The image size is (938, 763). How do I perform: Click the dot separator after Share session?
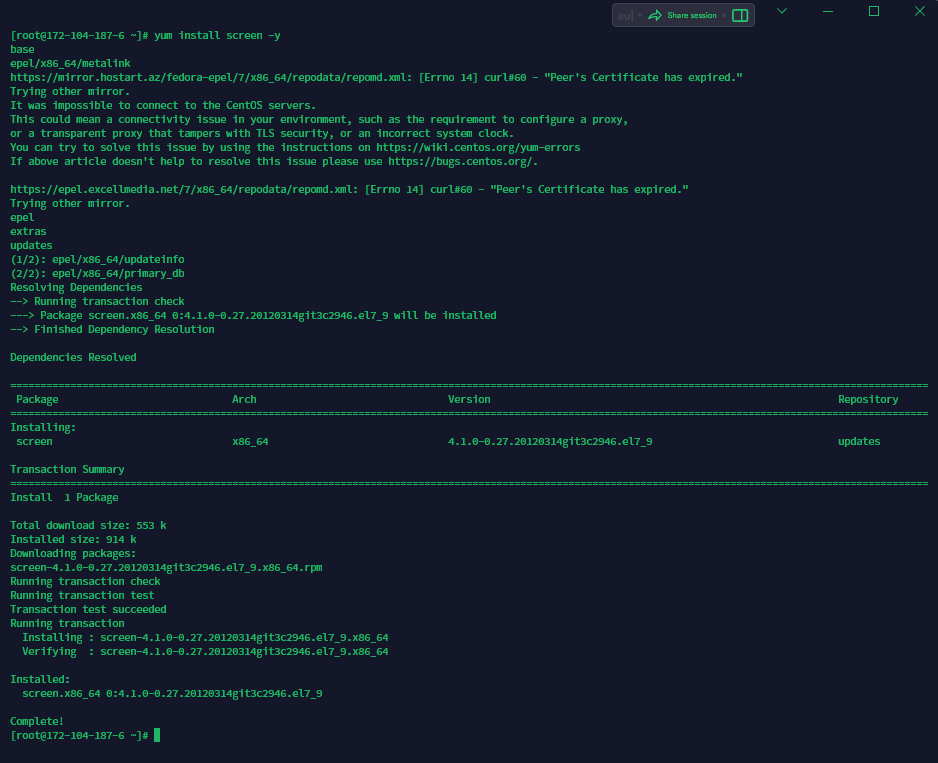click(x=723, y=15)
